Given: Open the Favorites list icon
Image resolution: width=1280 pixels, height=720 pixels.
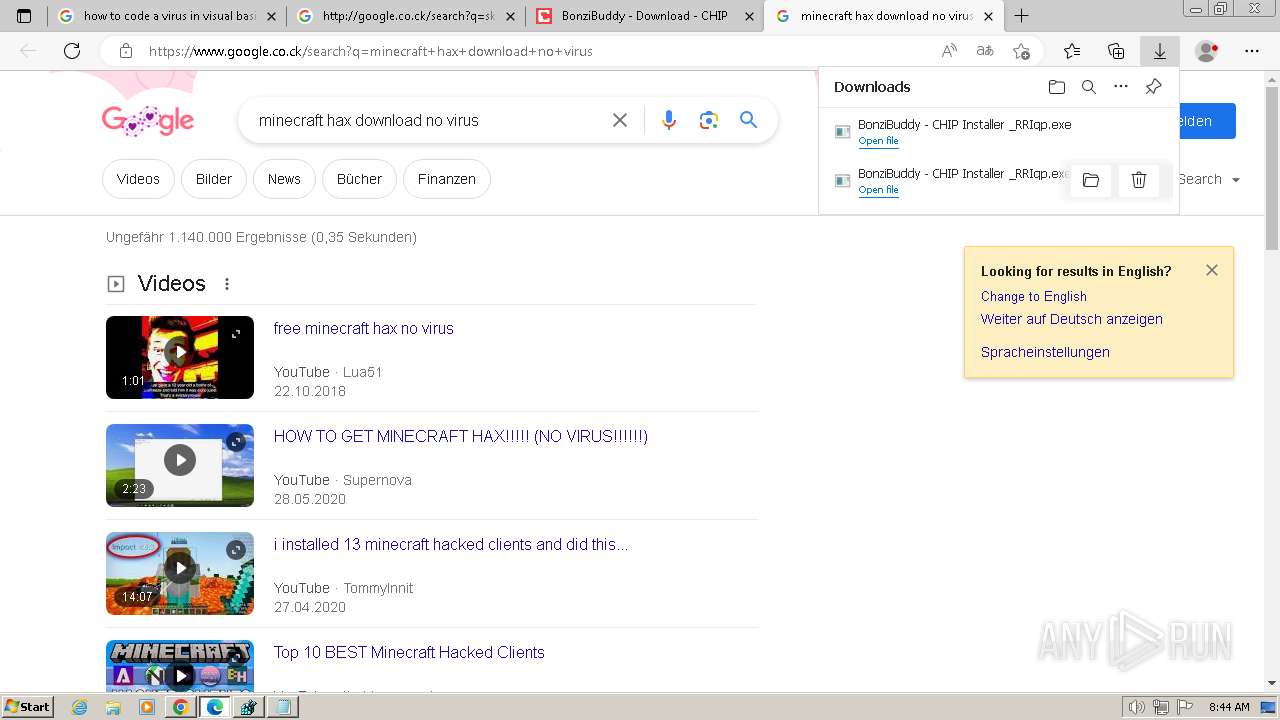Looking at the screenshot, I should click(1072, 51).
